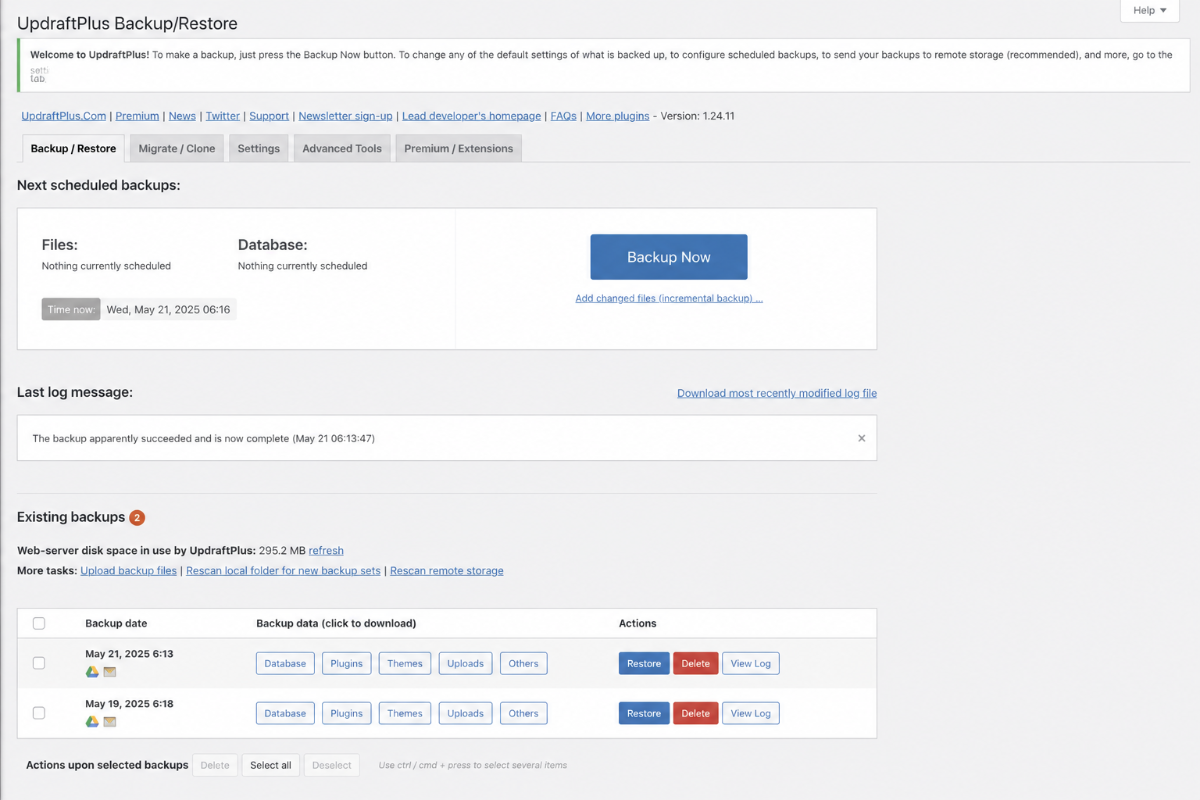
Task: Download most recently modified log file
Action: 777,393
